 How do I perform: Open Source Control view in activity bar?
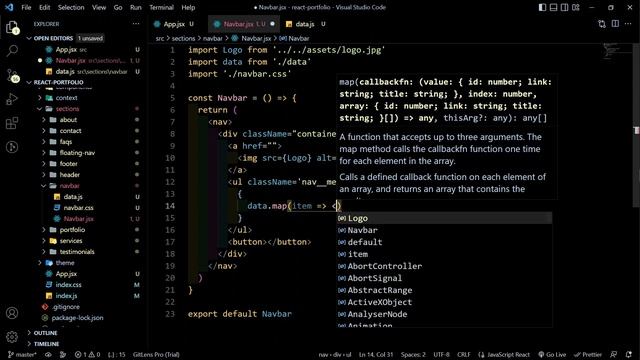(12, 76)
